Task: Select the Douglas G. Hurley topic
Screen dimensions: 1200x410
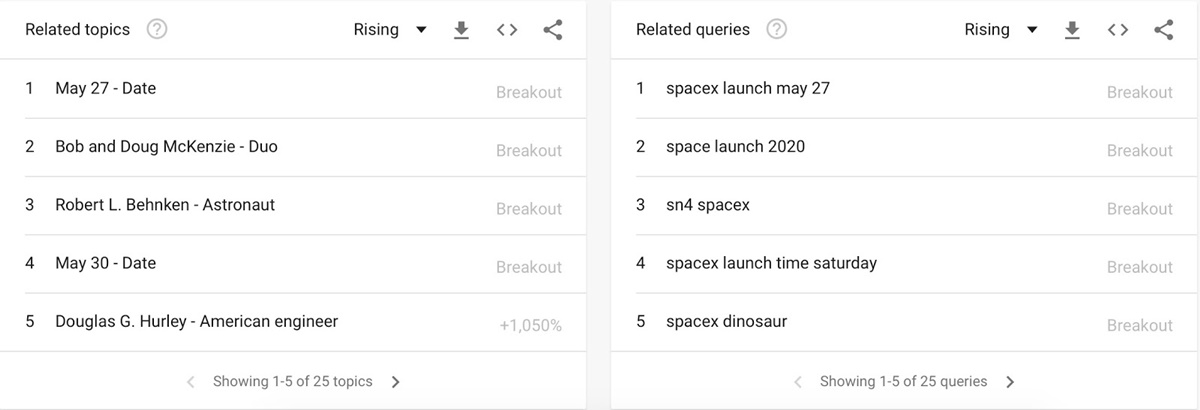Action: [196, 322]
